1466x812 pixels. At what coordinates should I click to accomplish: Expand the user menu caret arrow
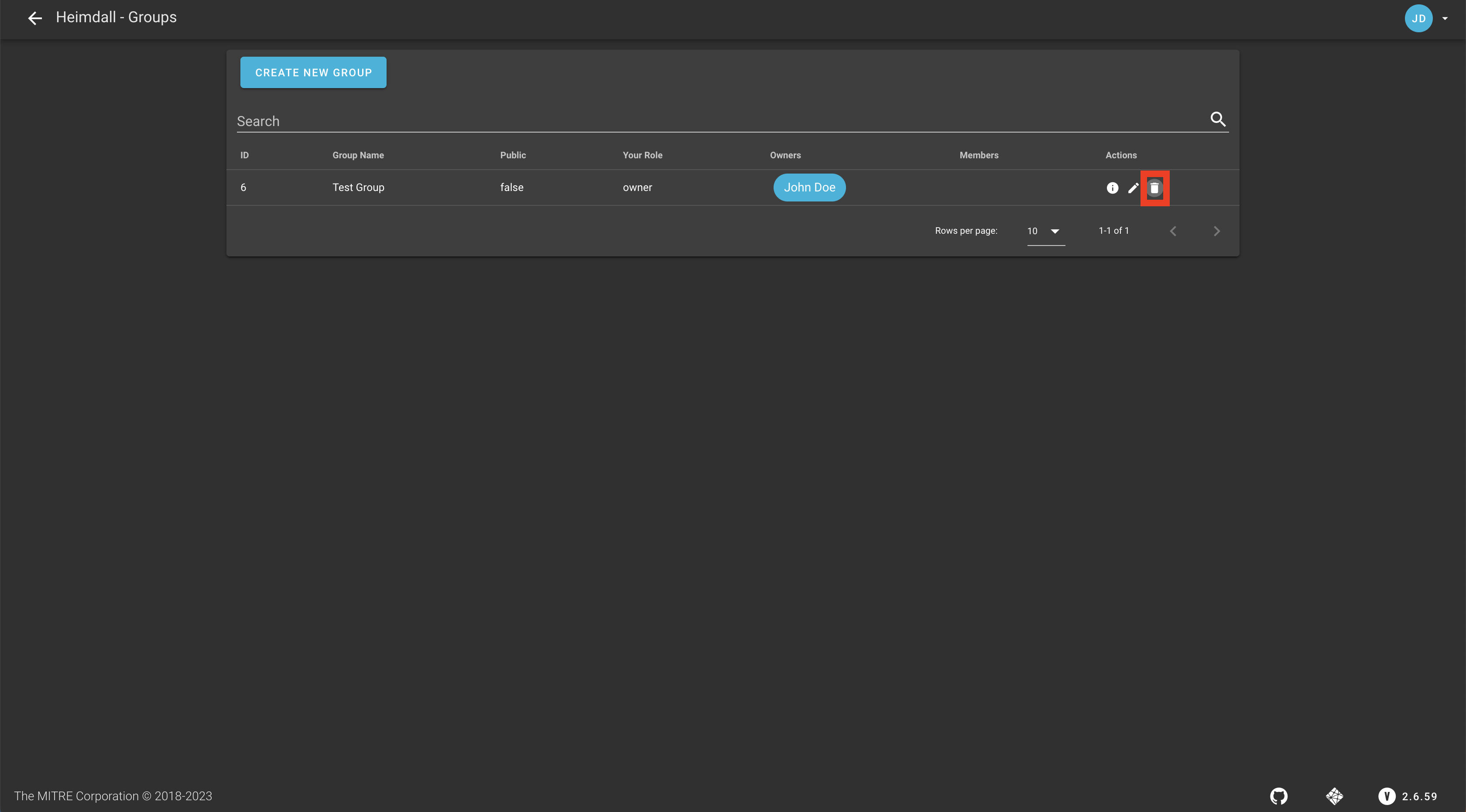pyautogui.click(x=1444, y=18)
